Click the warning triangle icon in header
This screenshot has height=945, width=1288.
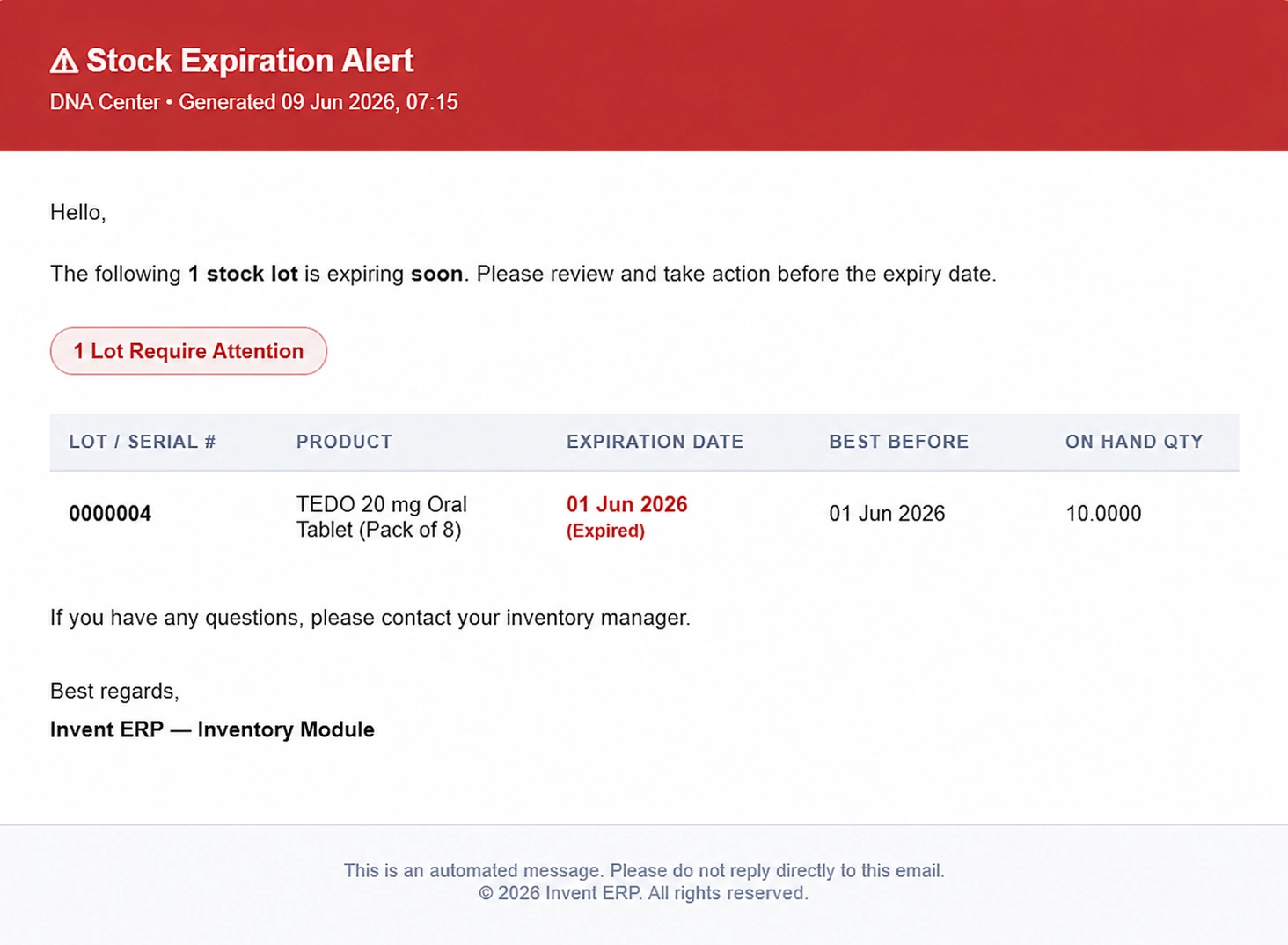click(64, 61)
